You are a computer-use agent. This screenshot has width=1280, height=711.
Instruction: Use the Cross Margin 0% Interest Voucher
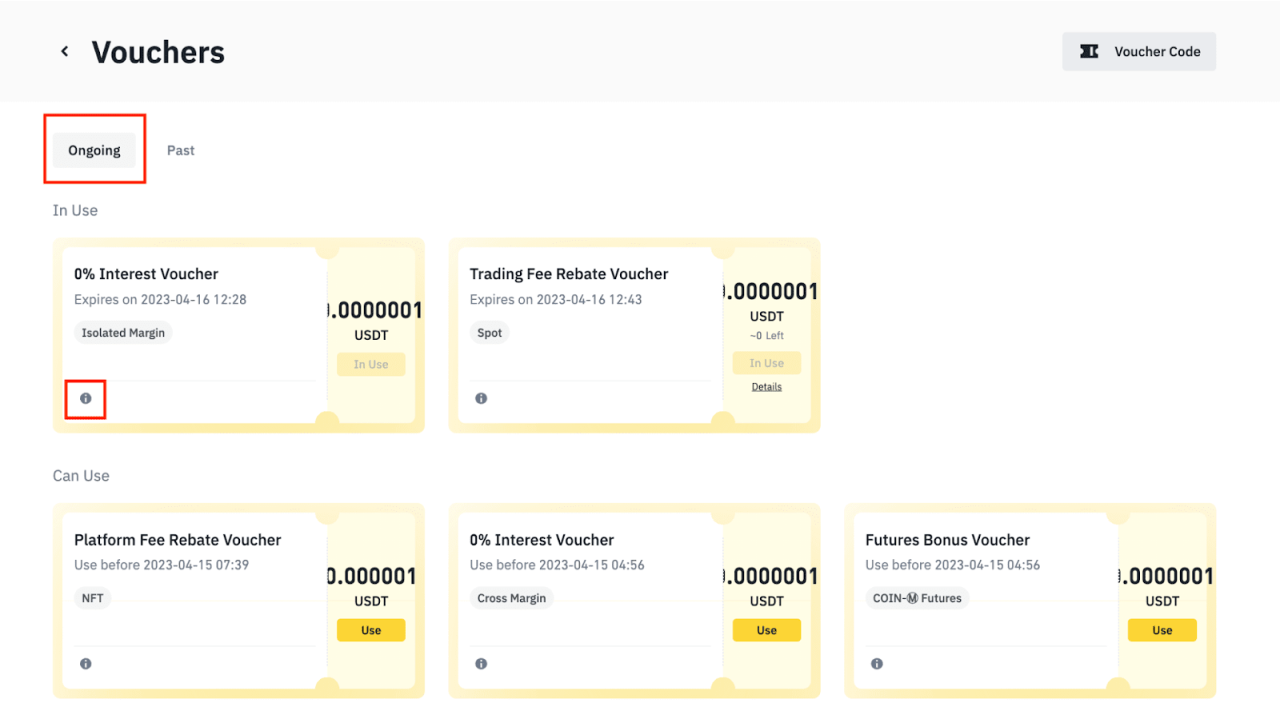point(766,630)
